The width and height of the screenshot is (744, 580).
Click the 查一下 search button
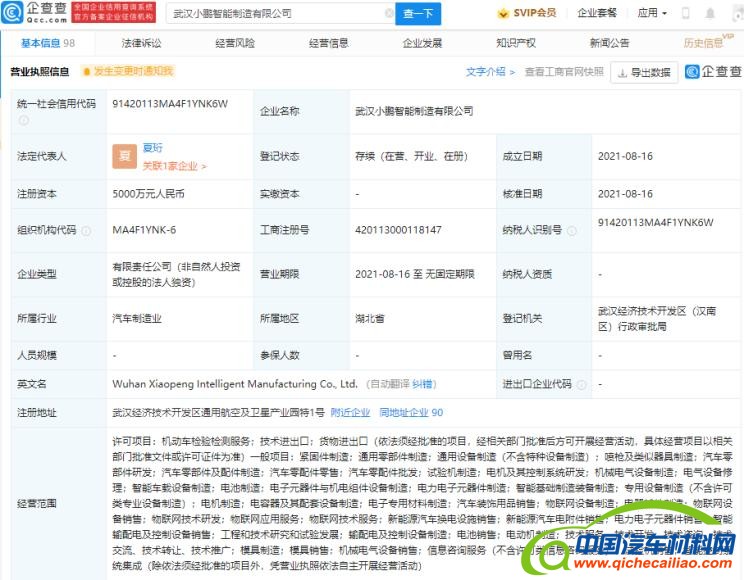coord(418,14)
